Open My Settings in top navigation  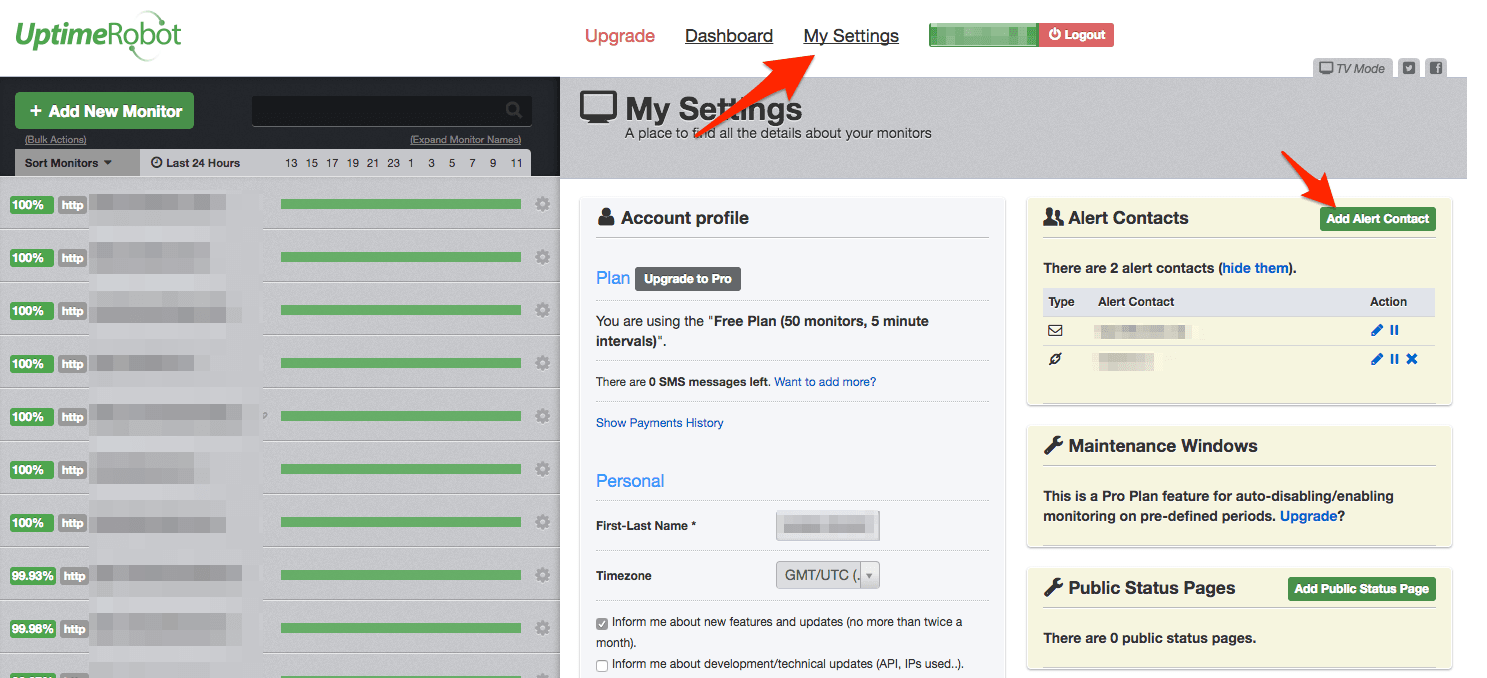851,36
